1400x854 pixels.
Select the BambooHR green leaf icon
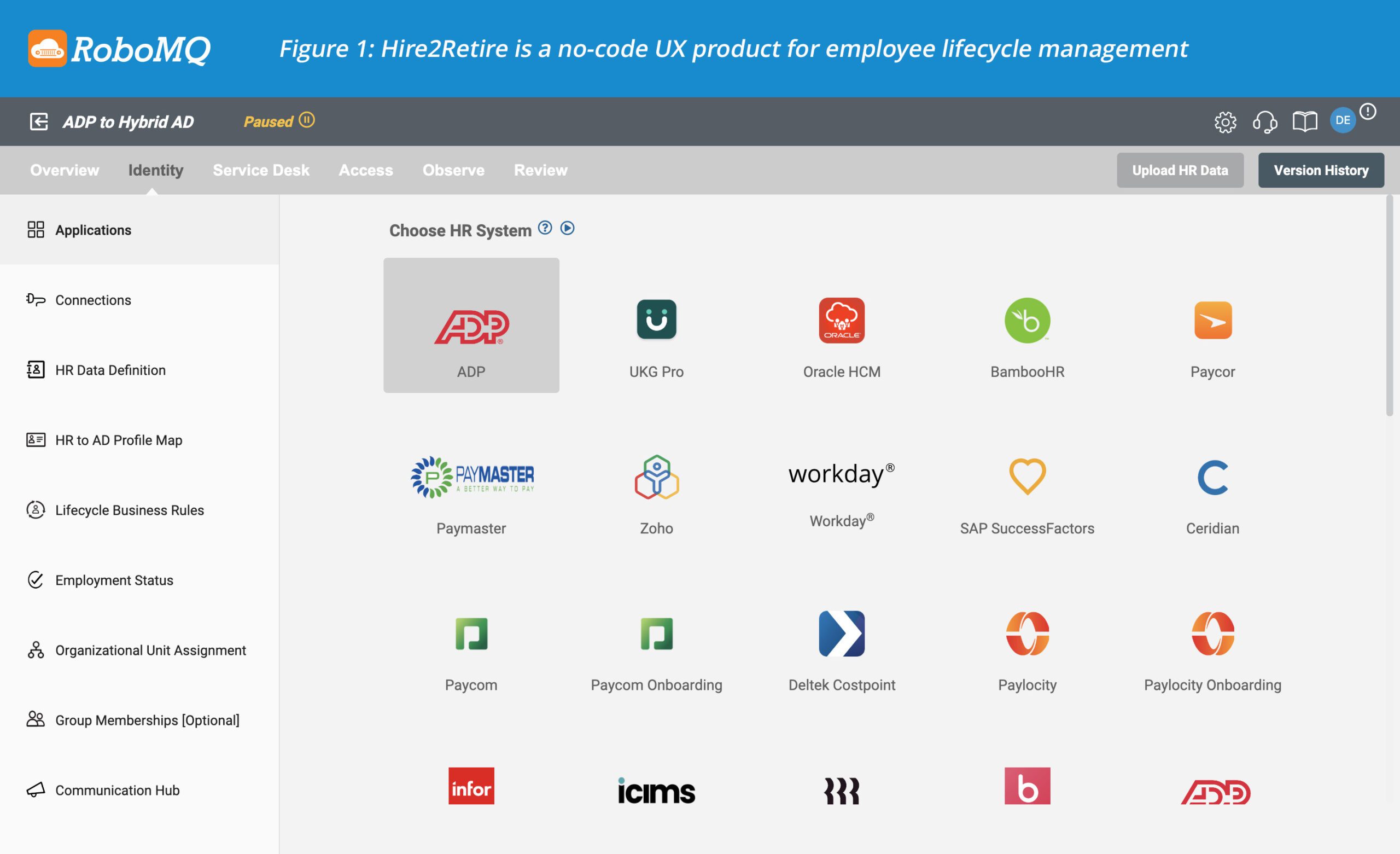tap(1027, 320)
